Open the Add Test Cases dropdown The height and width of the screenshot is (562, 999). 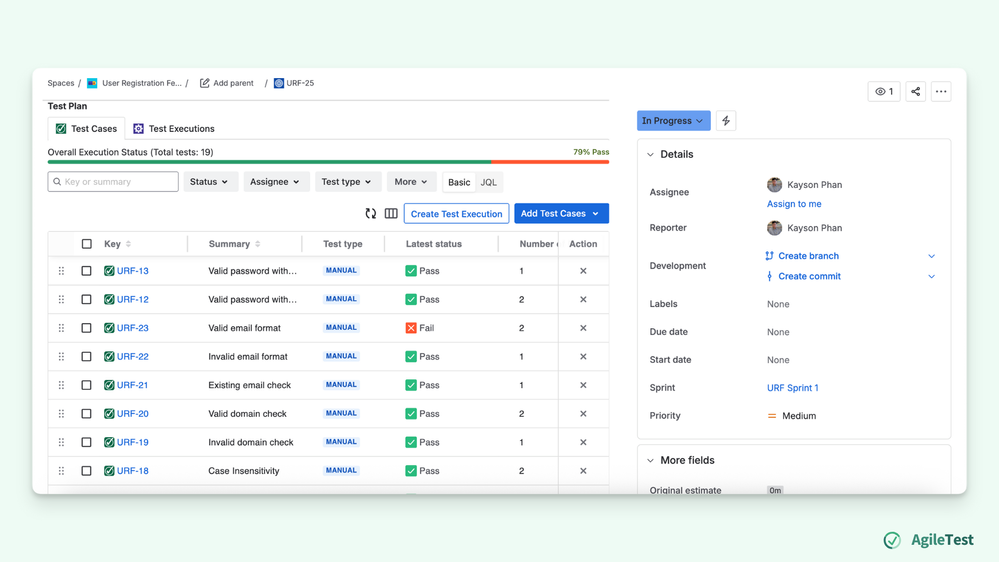coord(561,213)
